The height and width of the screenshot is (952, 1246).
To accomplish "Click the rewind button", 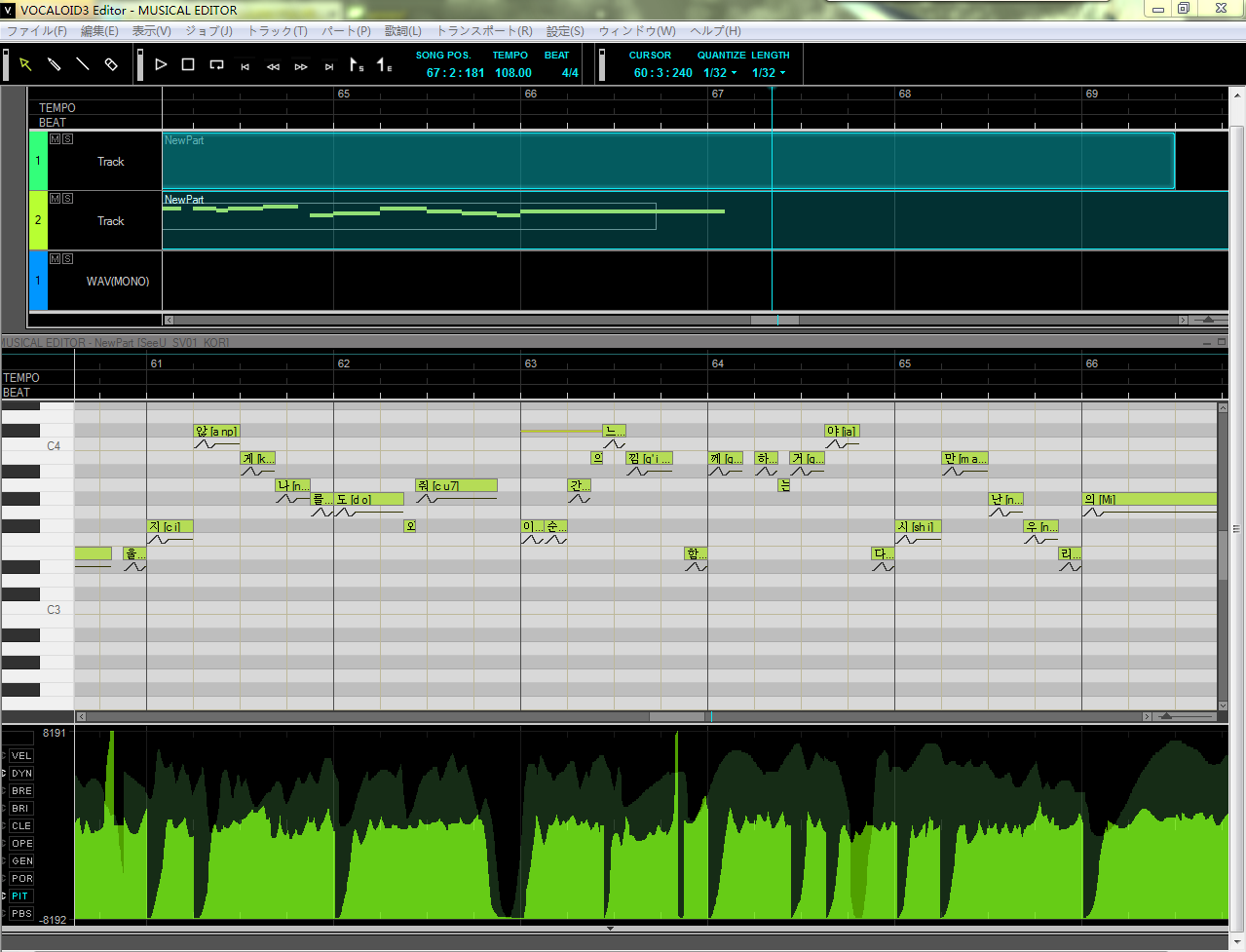I will point(273,66).
